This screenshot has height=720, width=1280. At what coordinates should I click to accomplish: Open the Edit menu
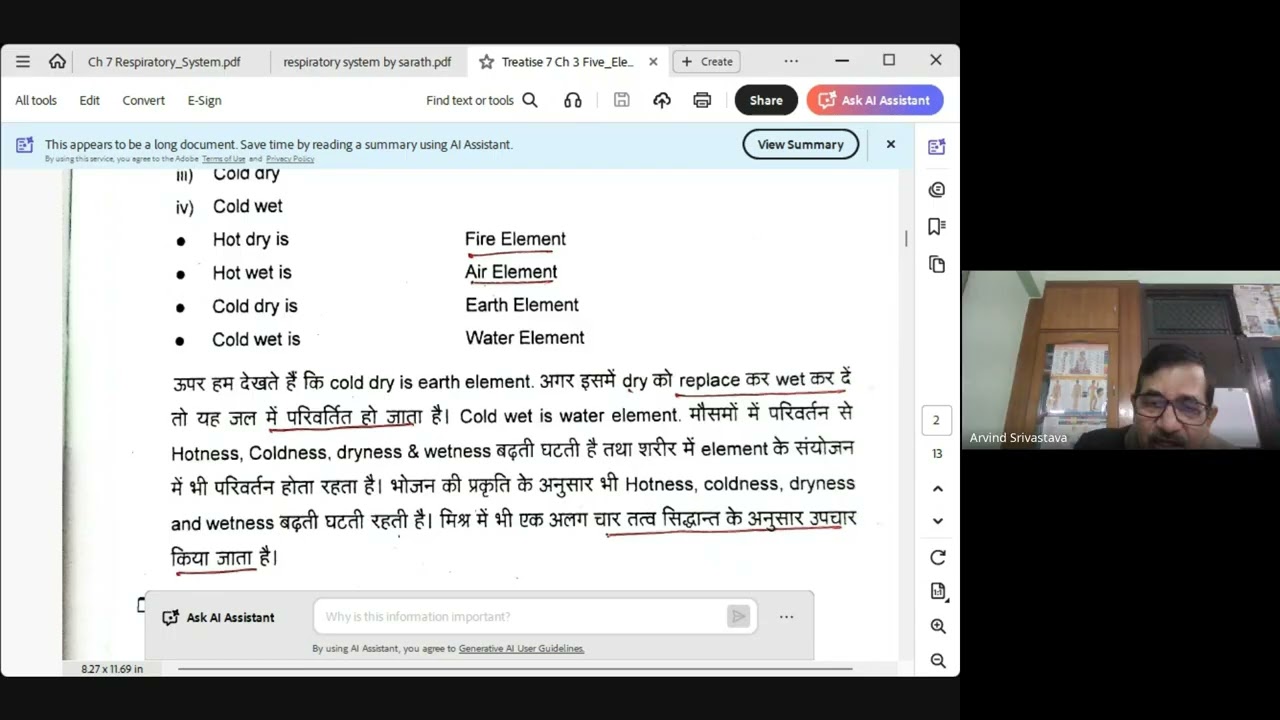pyautogui.click(x=90, y=100)
